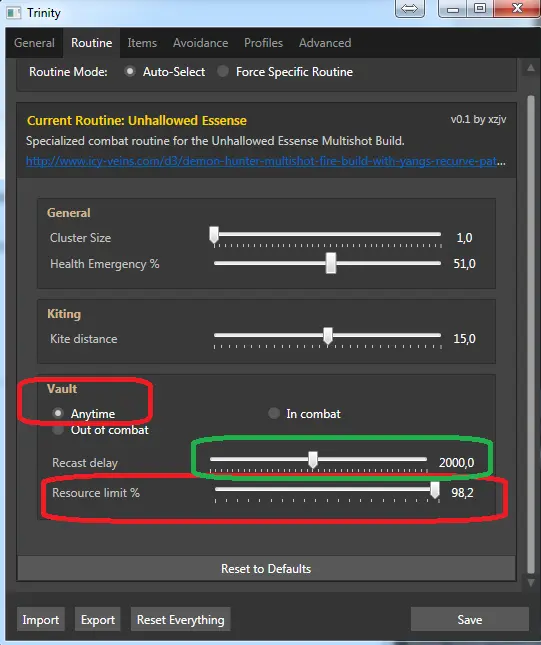Click the scrollbar up arrow
Screen dimensions: 541x645
pyautogui.click(x=531, y=68)
